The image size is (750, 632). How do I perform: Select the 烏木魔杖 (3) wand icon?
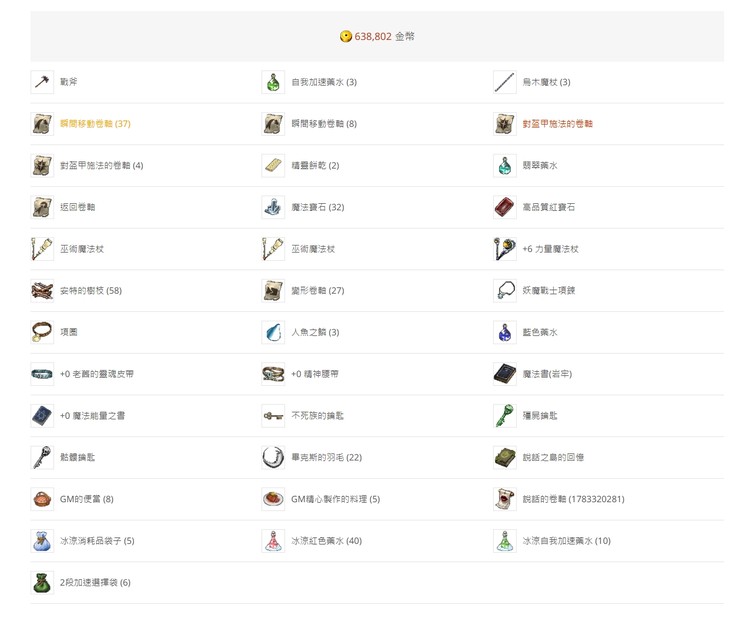[x=505, y=82]
